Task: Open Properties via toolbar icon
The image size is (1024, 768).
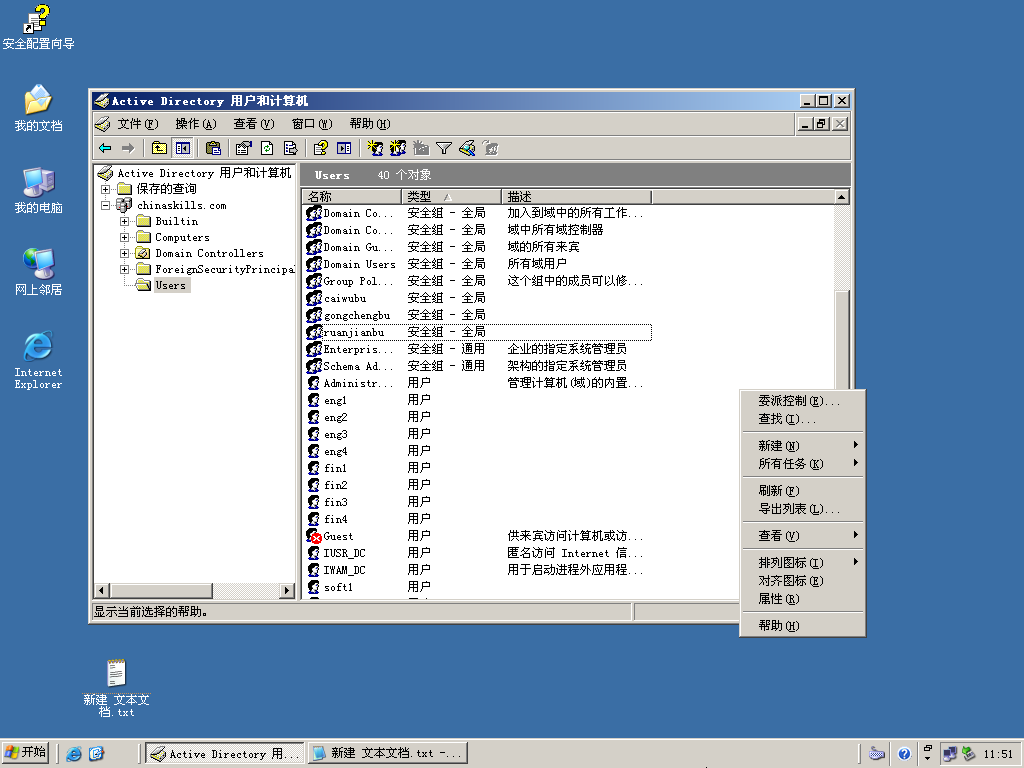Action: 244,148
